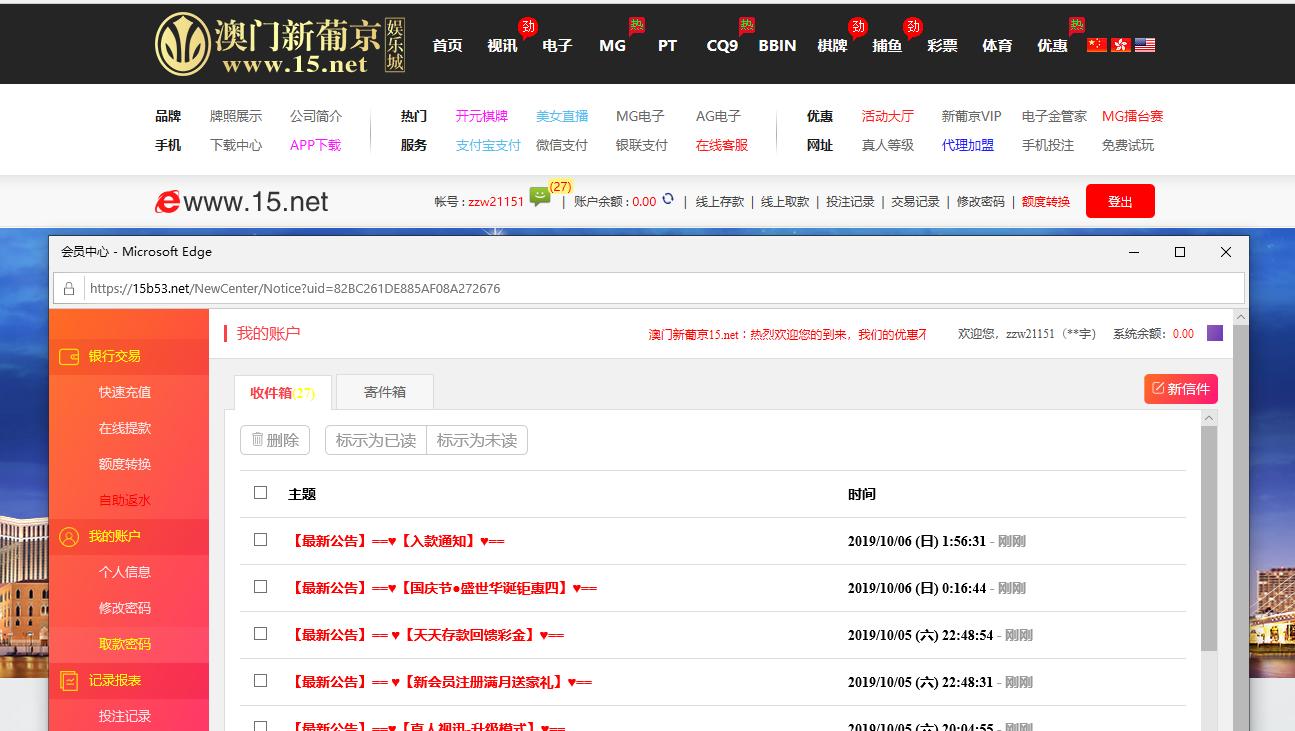This screenshot has height=731, width=1295.
Task: Open 自助返水 in sidebar
Action: [125, 500]
